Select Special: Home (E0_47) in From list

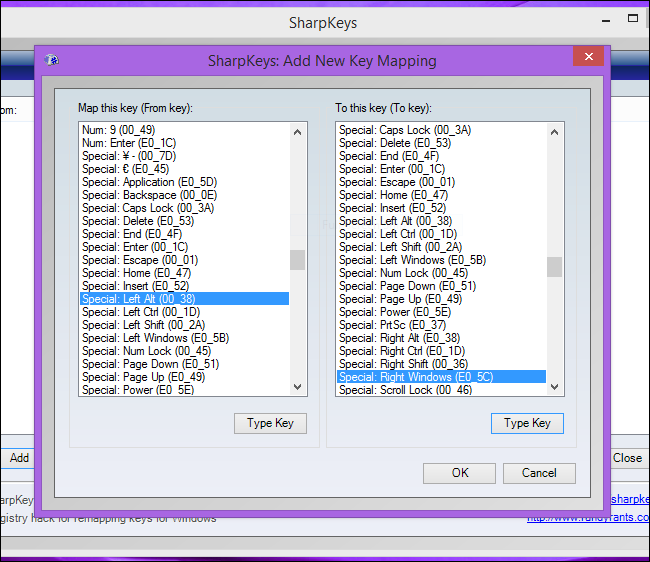tap(184, 273)
